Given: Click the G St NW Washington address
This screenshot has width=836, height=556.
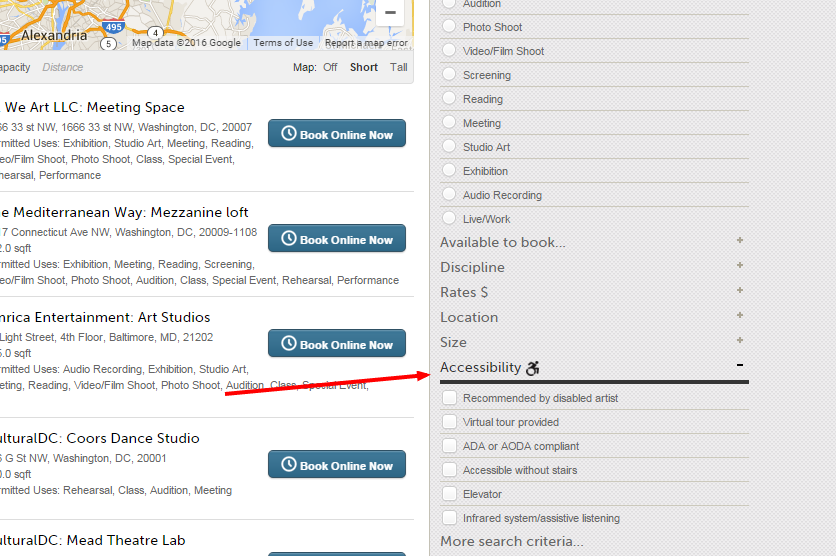Looking at the screenshot, I should 83,458.
